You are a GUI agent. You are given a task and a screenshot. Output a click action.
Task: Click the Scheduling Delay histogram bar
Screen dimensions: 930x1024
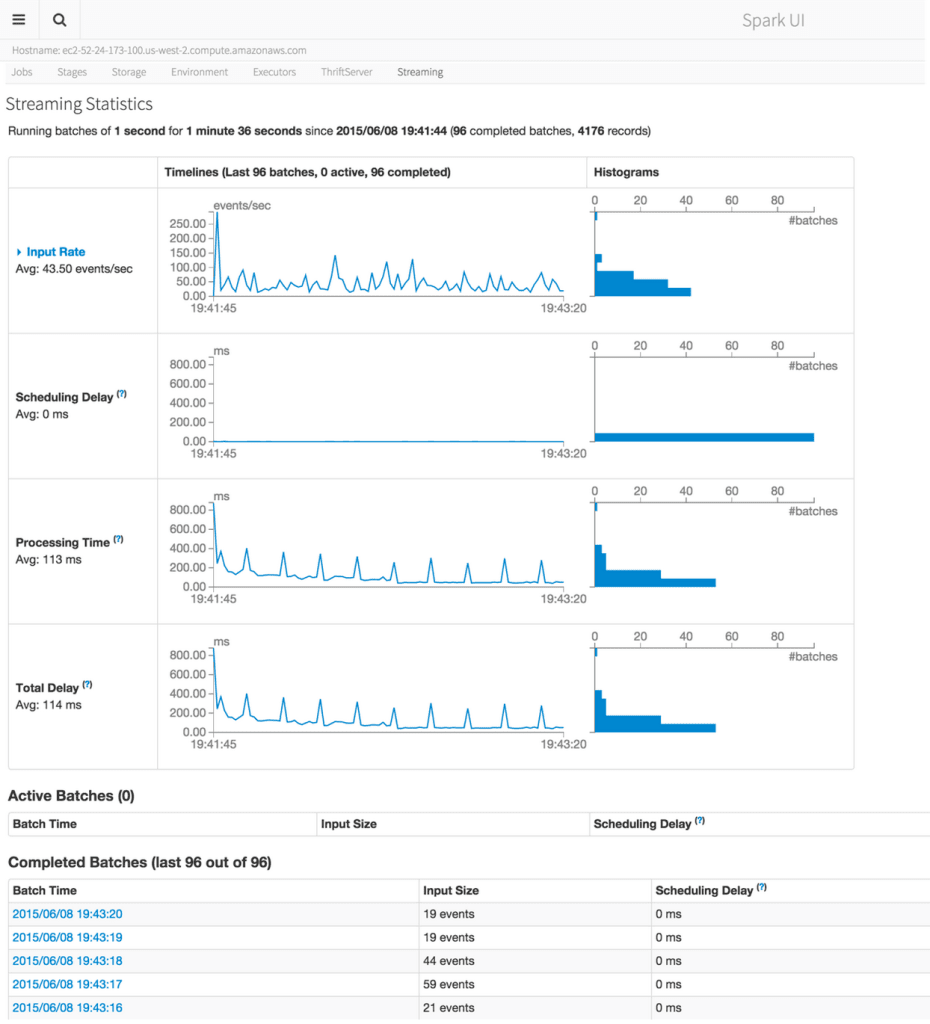(x=704, y=437)
